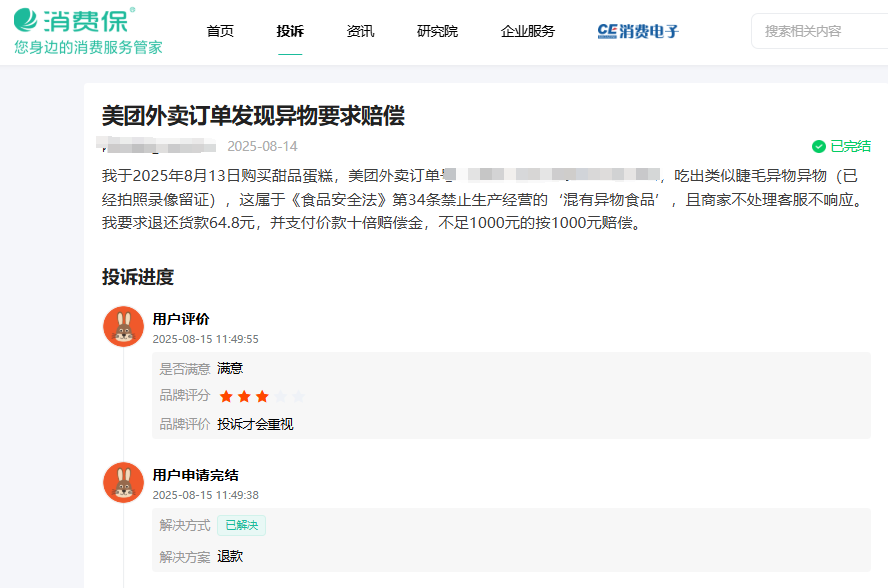888x588 pixels.
Task: Click the second brand rating star
Action: pyautogui.click(x=244, y=397)
